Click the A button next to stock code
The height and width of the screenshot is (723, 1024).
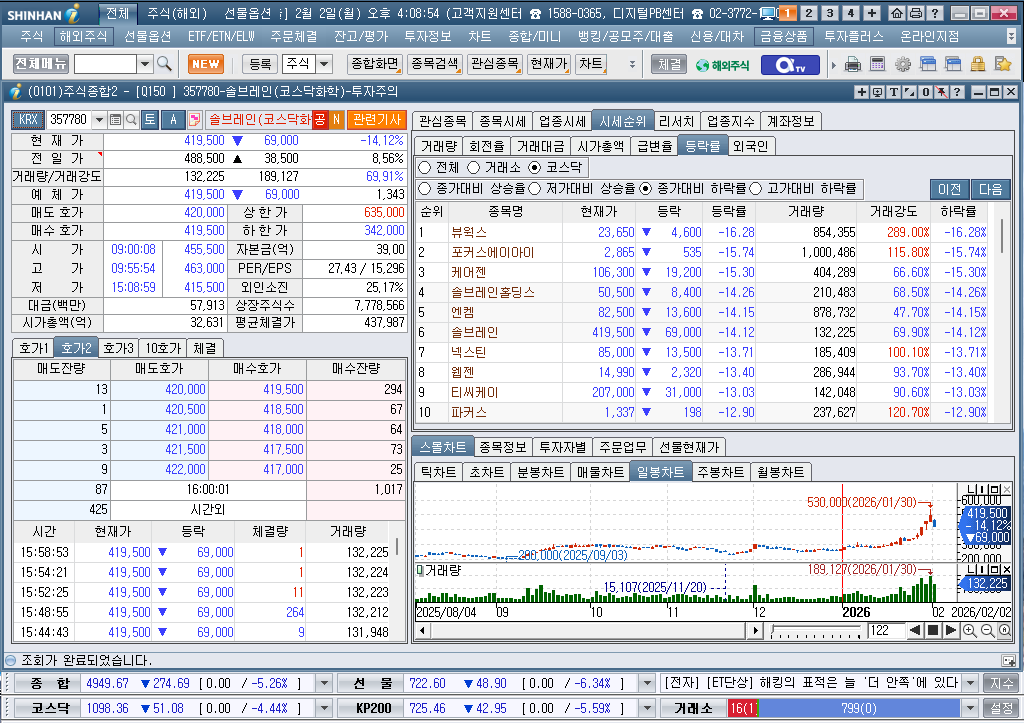pos(173,120)
